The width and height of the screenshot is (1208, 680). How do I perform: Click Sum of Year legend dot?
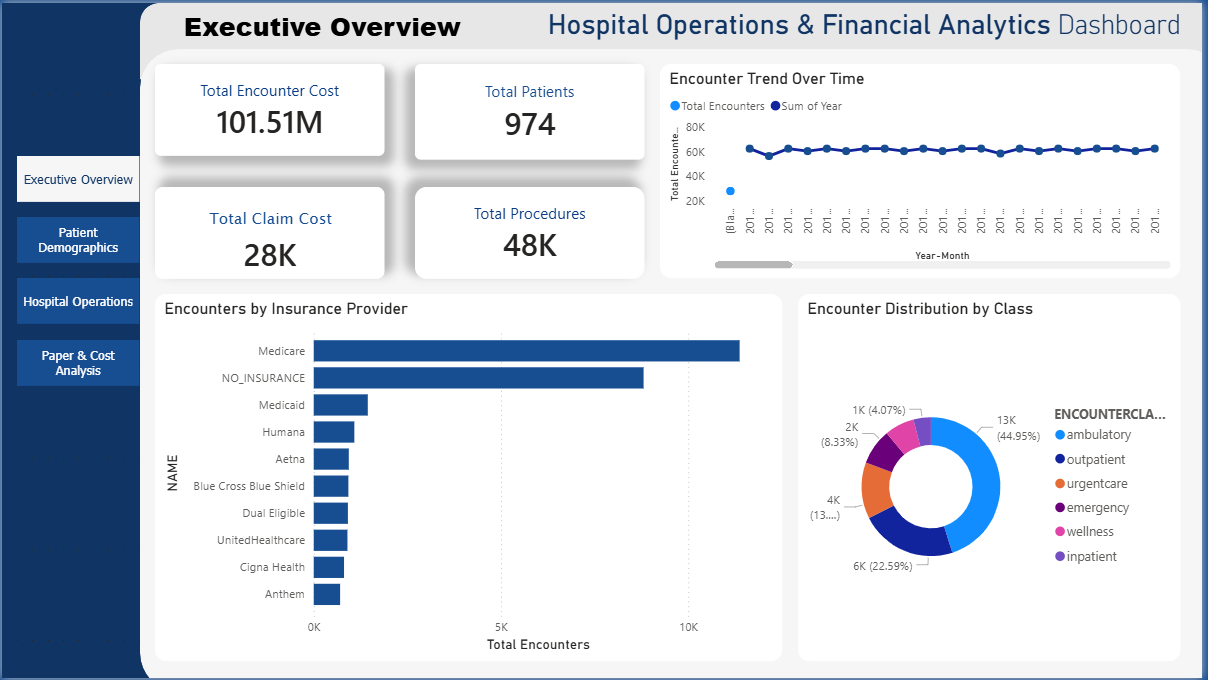point(774,106)
